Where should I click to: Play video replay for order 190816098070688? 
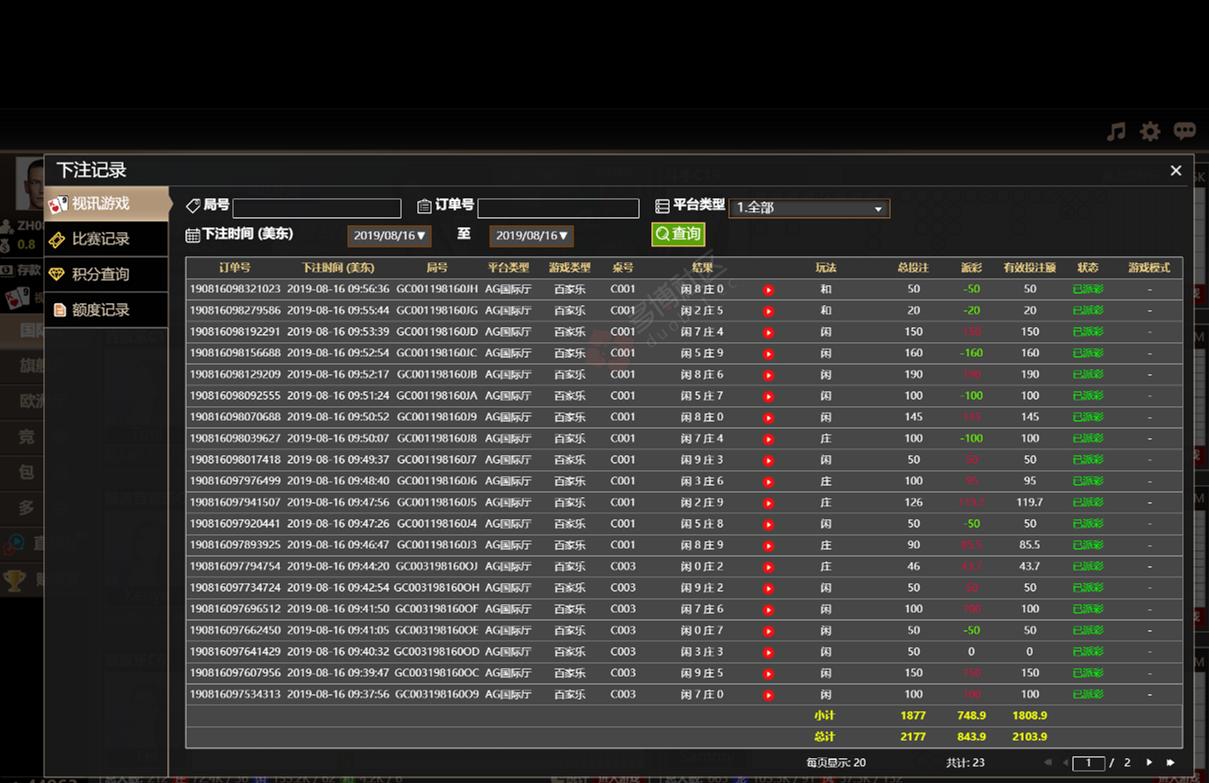tap(768, 418)
